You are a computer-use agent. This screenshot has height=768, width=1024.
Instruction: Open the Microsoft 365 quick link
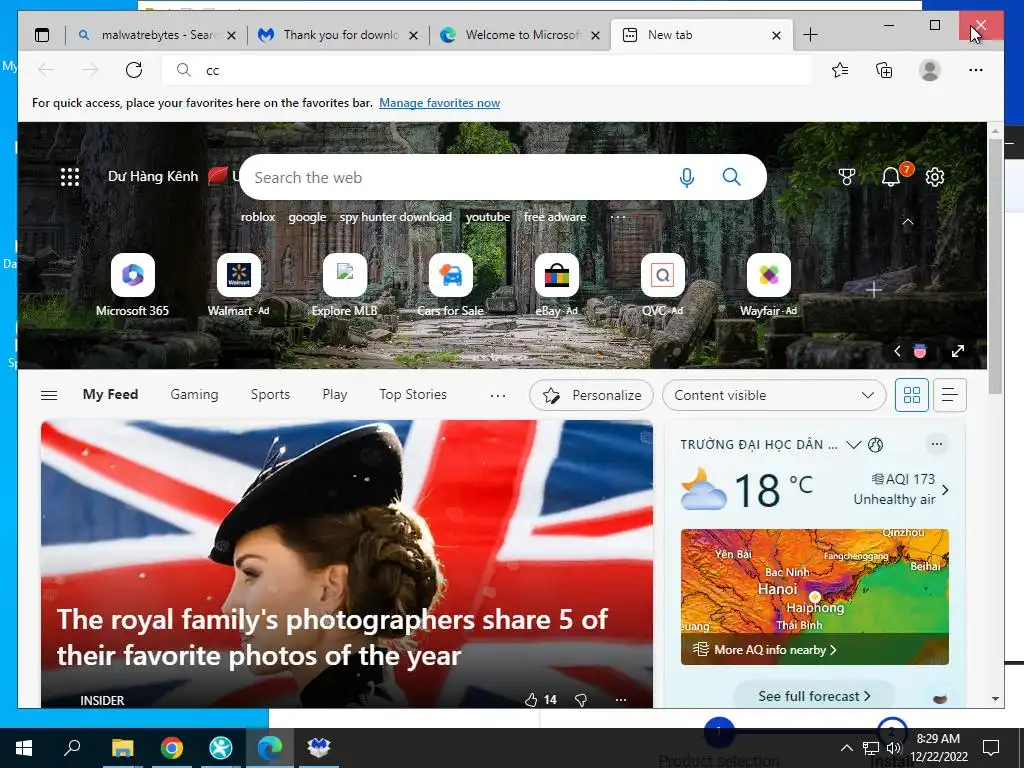[133, 286]
